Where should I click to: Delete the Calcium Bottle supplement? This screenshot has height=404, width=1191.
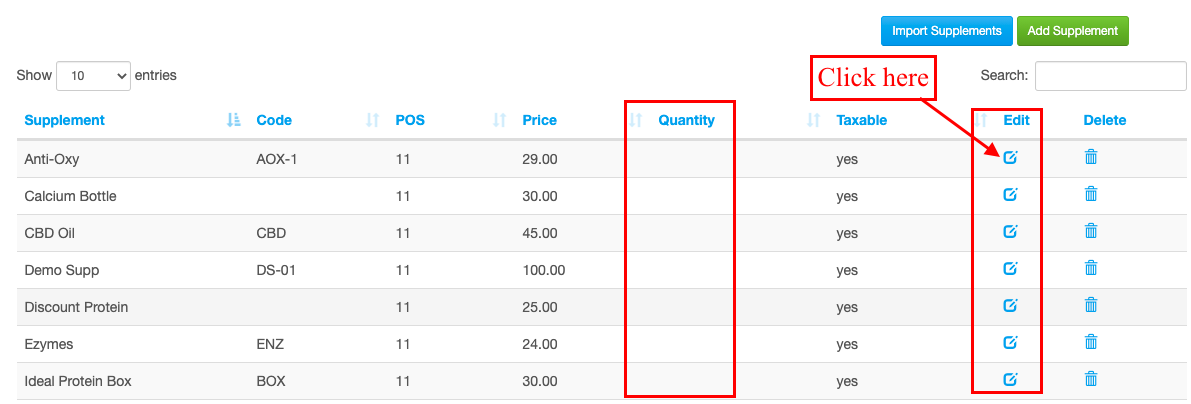tap(1091, 194)
